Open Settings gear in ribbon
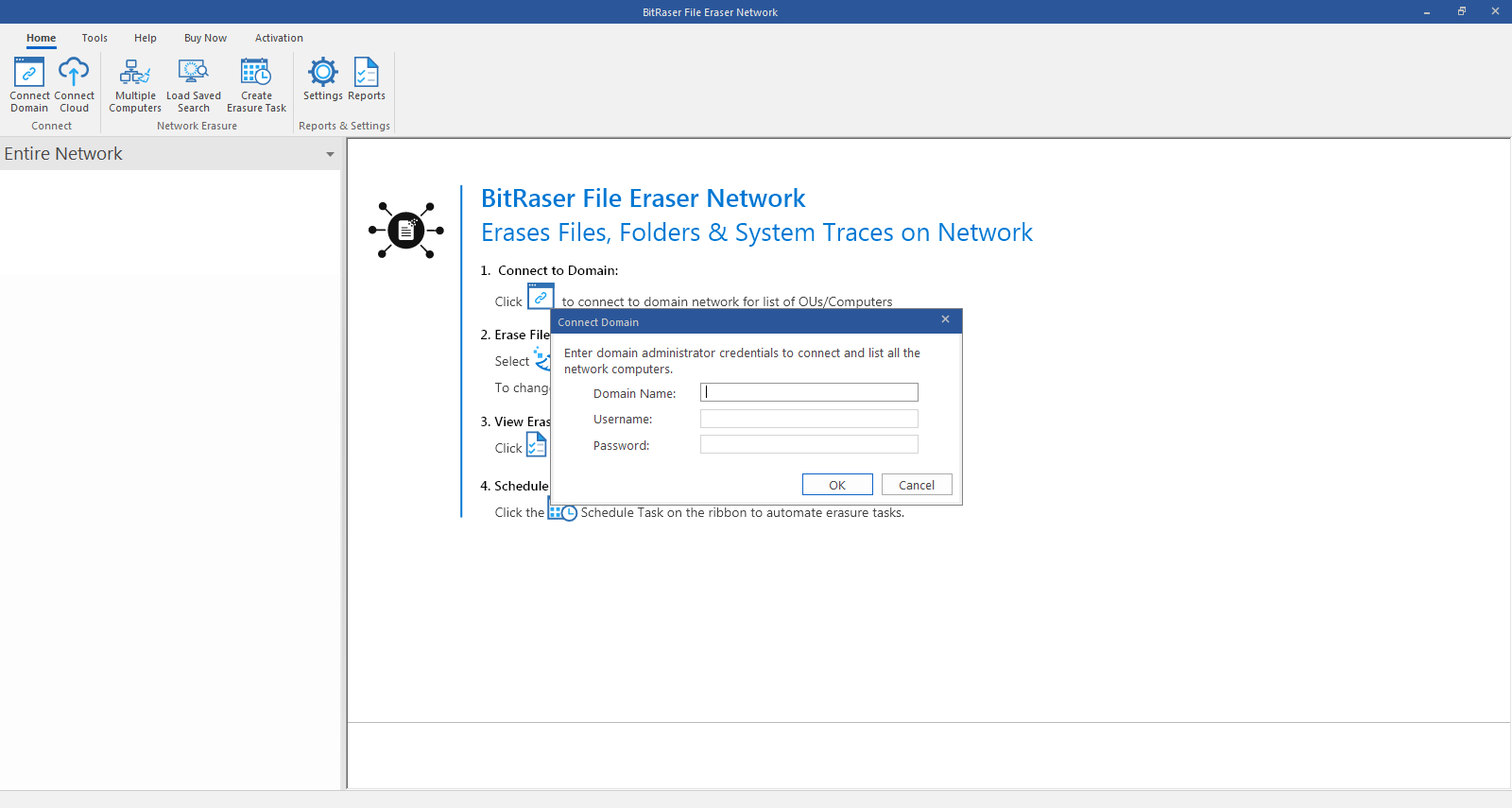 pyautogui.click(x=323, y=79)
